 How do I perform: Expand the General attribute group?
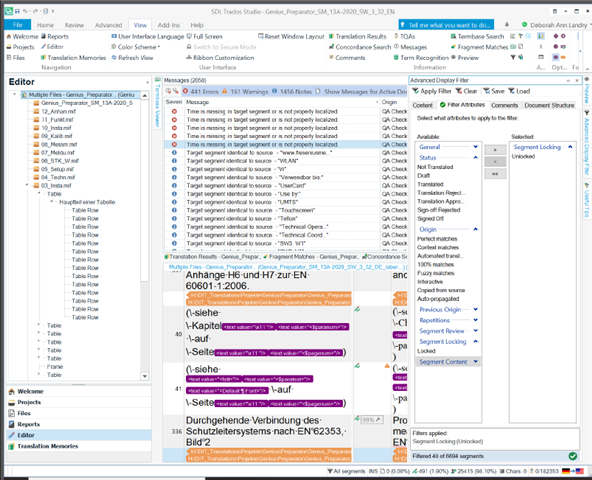pyautogui.click(x=476, y=147)
